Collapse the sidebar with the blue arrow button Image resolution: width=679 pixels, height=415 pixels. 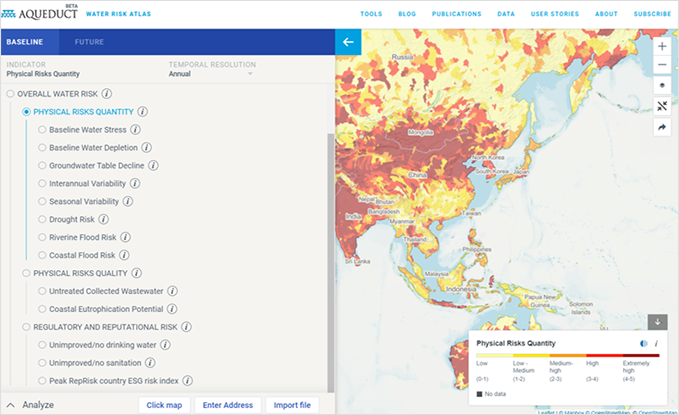348,42
